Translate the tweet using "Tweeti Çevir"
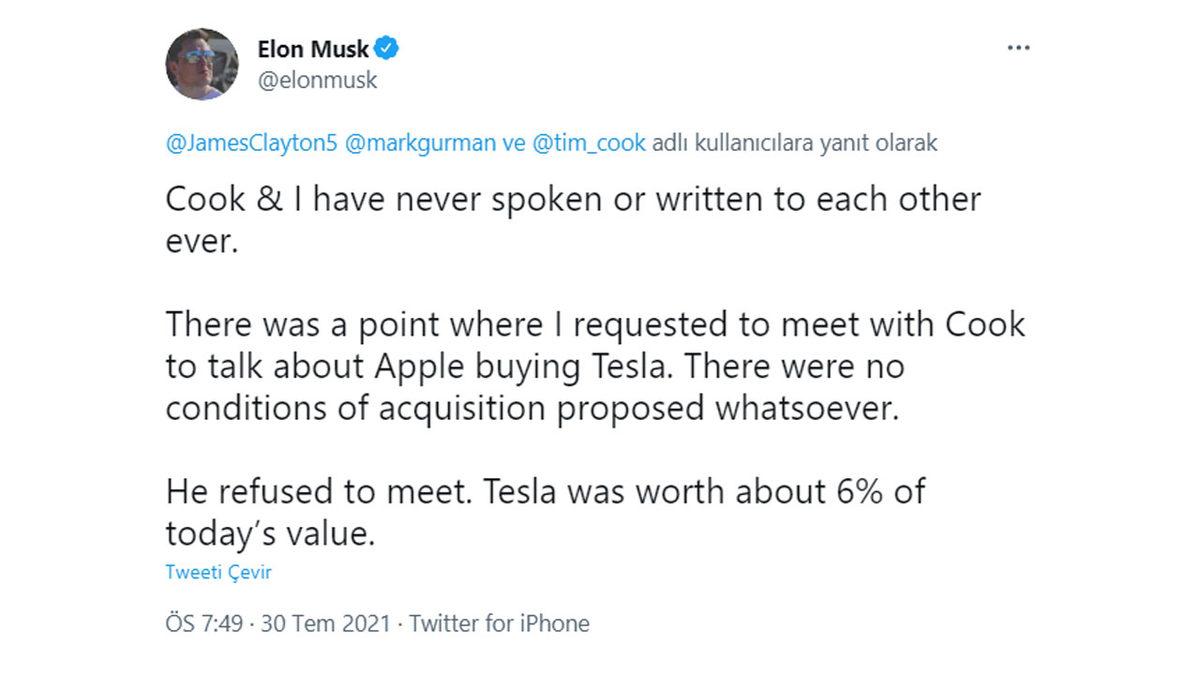Image resolution: width=1200 pixels, height=675 pixels. [219, 571]
